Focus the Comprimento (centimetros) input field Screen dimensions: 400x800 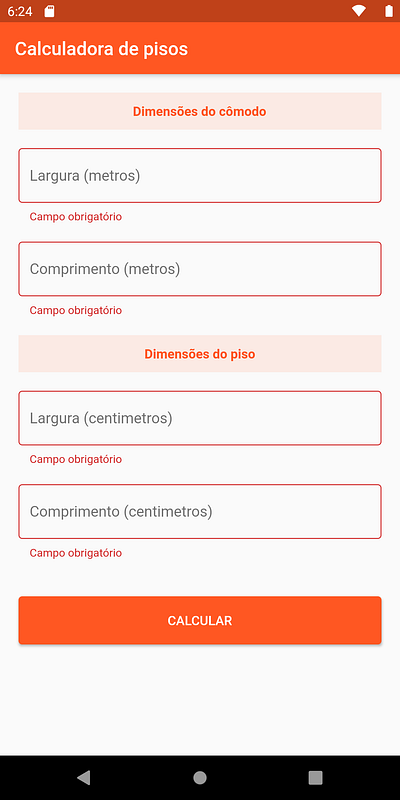tap(200, 511)
